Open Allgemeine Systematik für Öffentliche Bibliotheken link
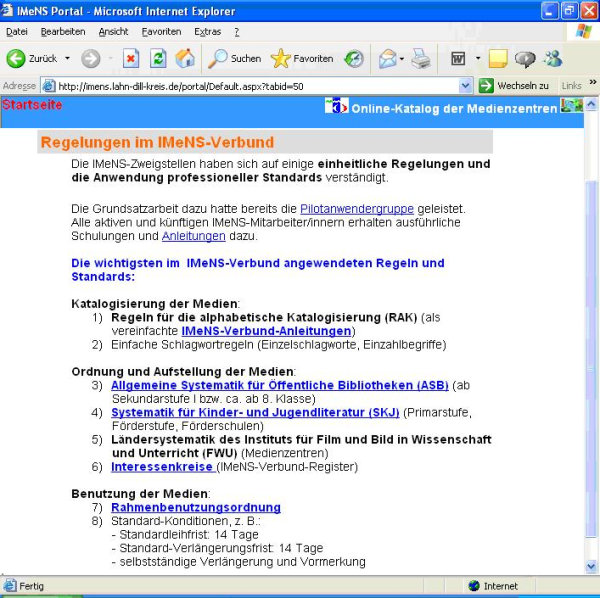The width and height of the screenshot is (600, 598). click(280, 385)
